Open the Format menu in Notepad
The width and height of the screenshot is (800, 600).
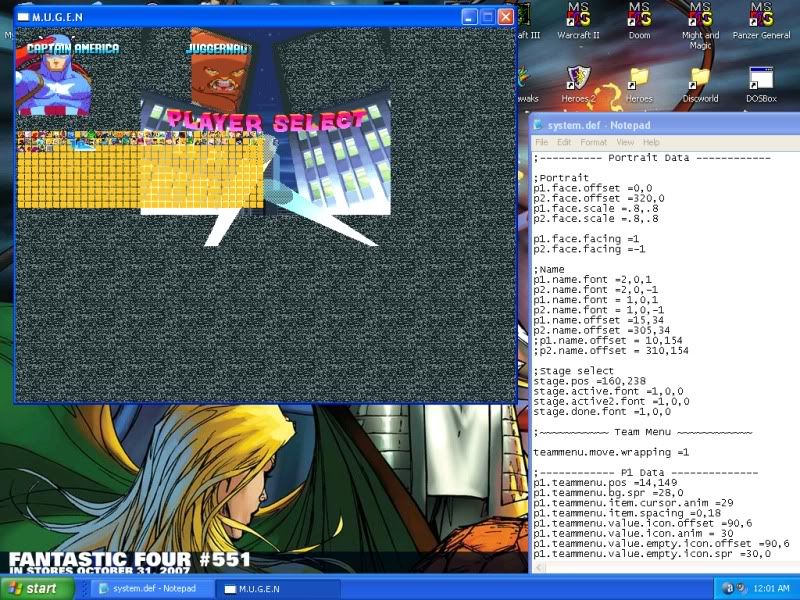pos(594,143)
